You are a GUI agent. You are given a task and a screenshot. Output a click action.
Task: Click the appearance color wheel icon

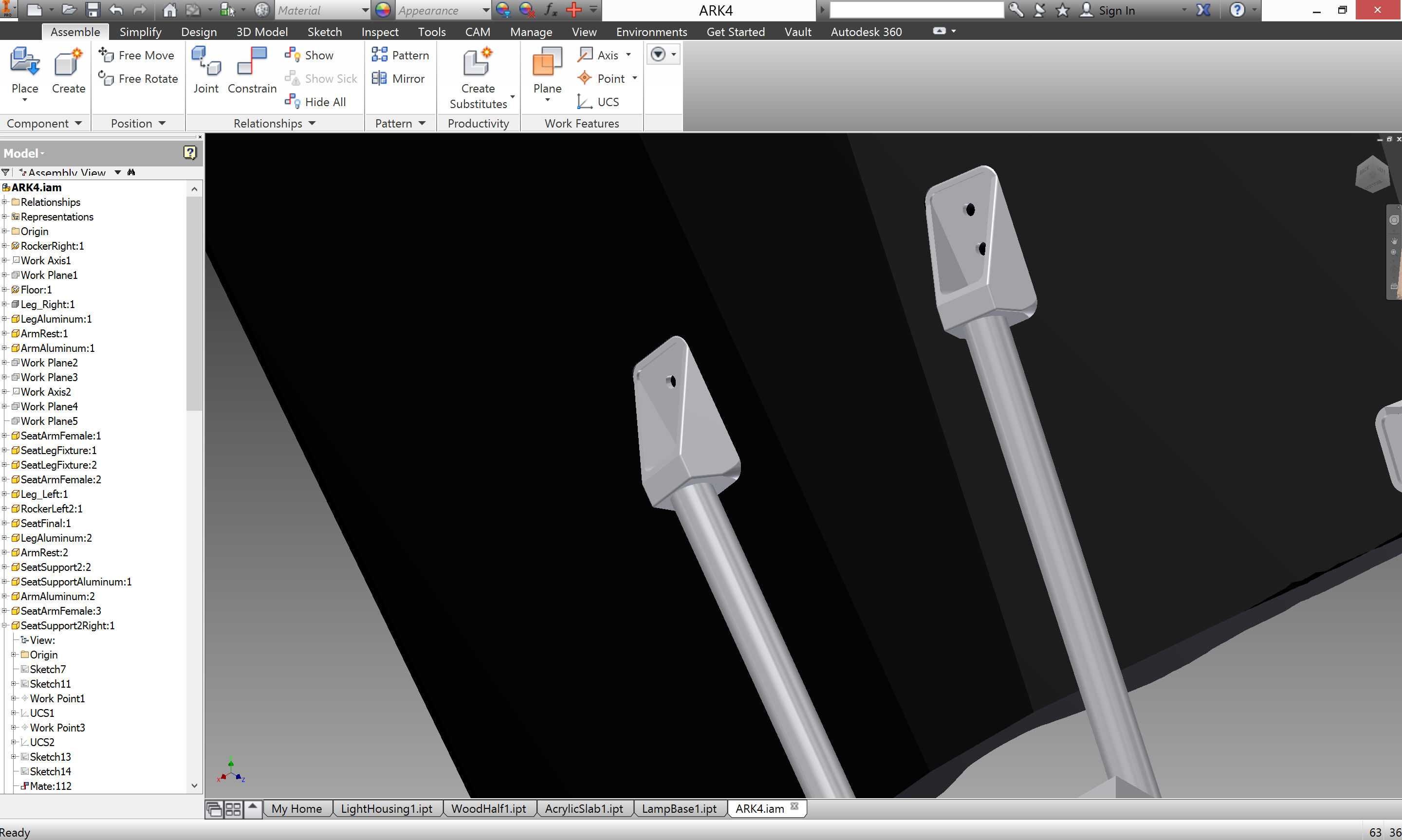tap(383, 10)
